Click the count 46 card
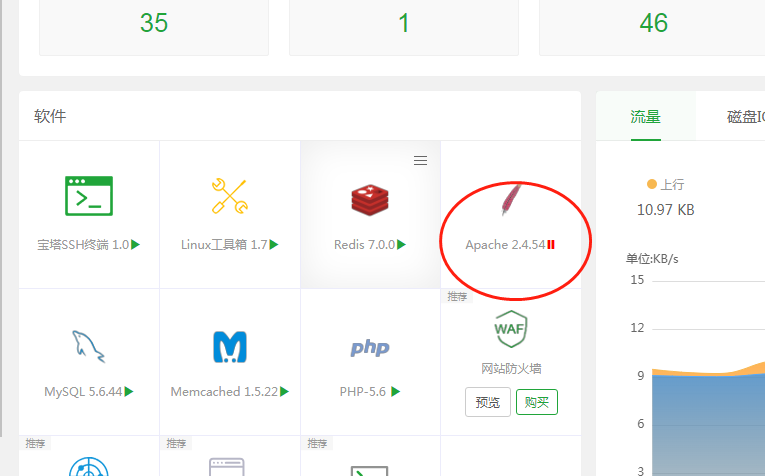The height and width of the screenshot is (476, 765). 652,27
